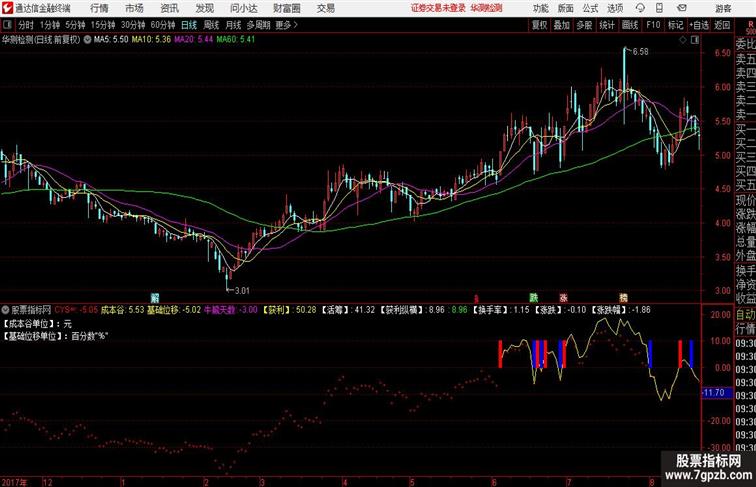Switch to the 分时 period tab
Screen dimensions: 756x487
click(26, 25)
